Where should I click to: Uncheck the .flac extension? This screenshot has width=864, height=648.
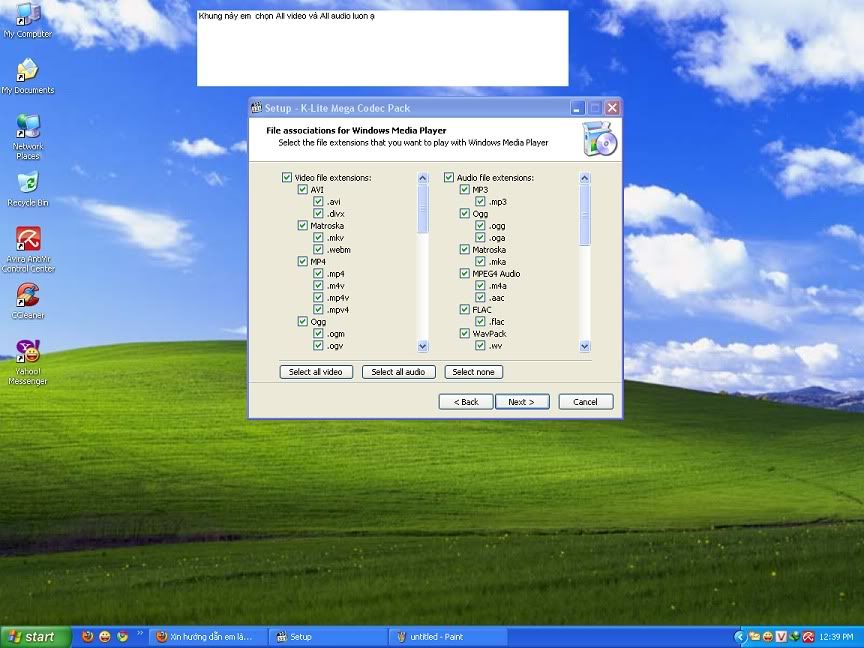pyautogui.click(x=480, y=321)
